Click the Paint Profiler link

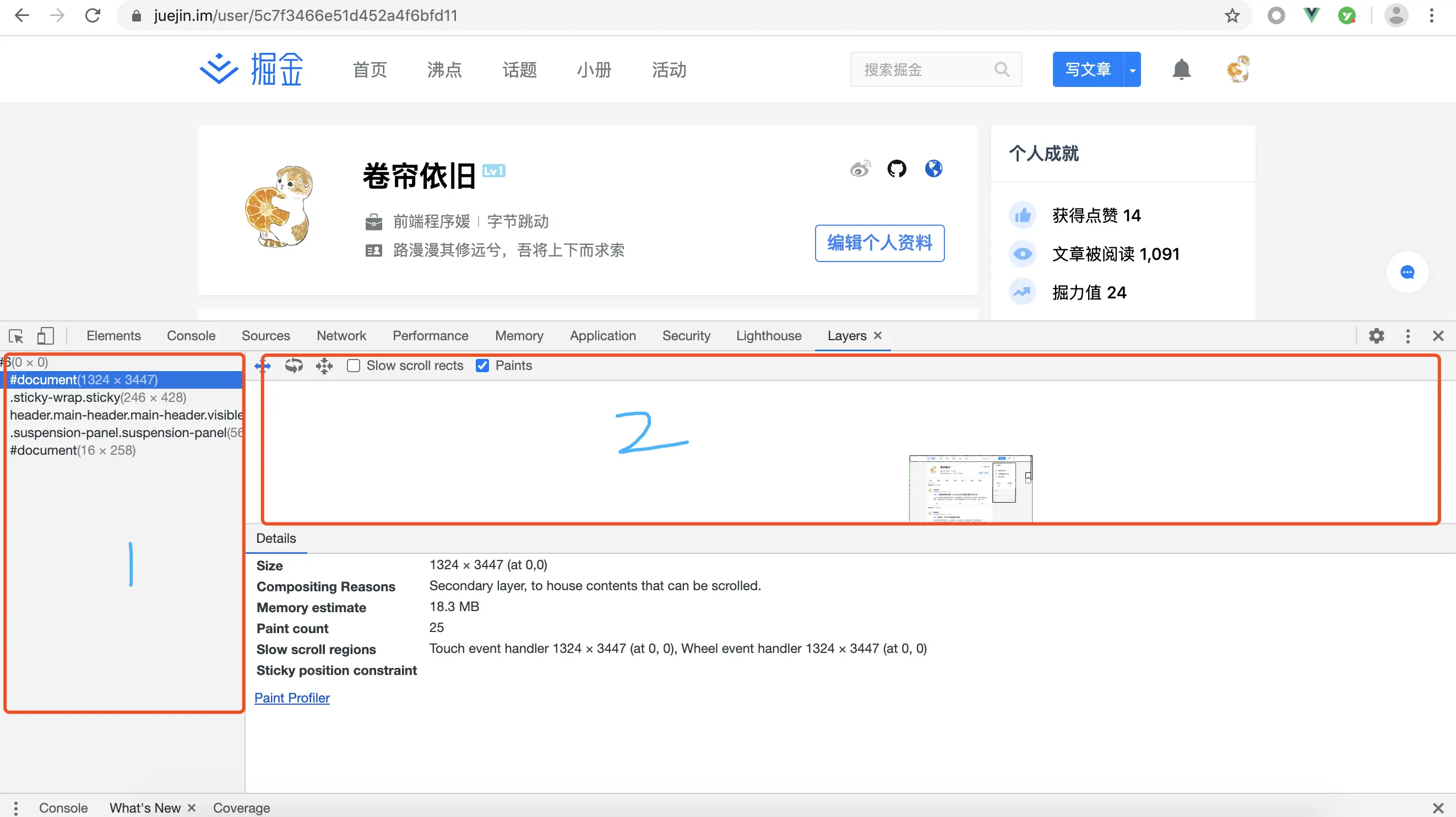(x=292, y=698)
